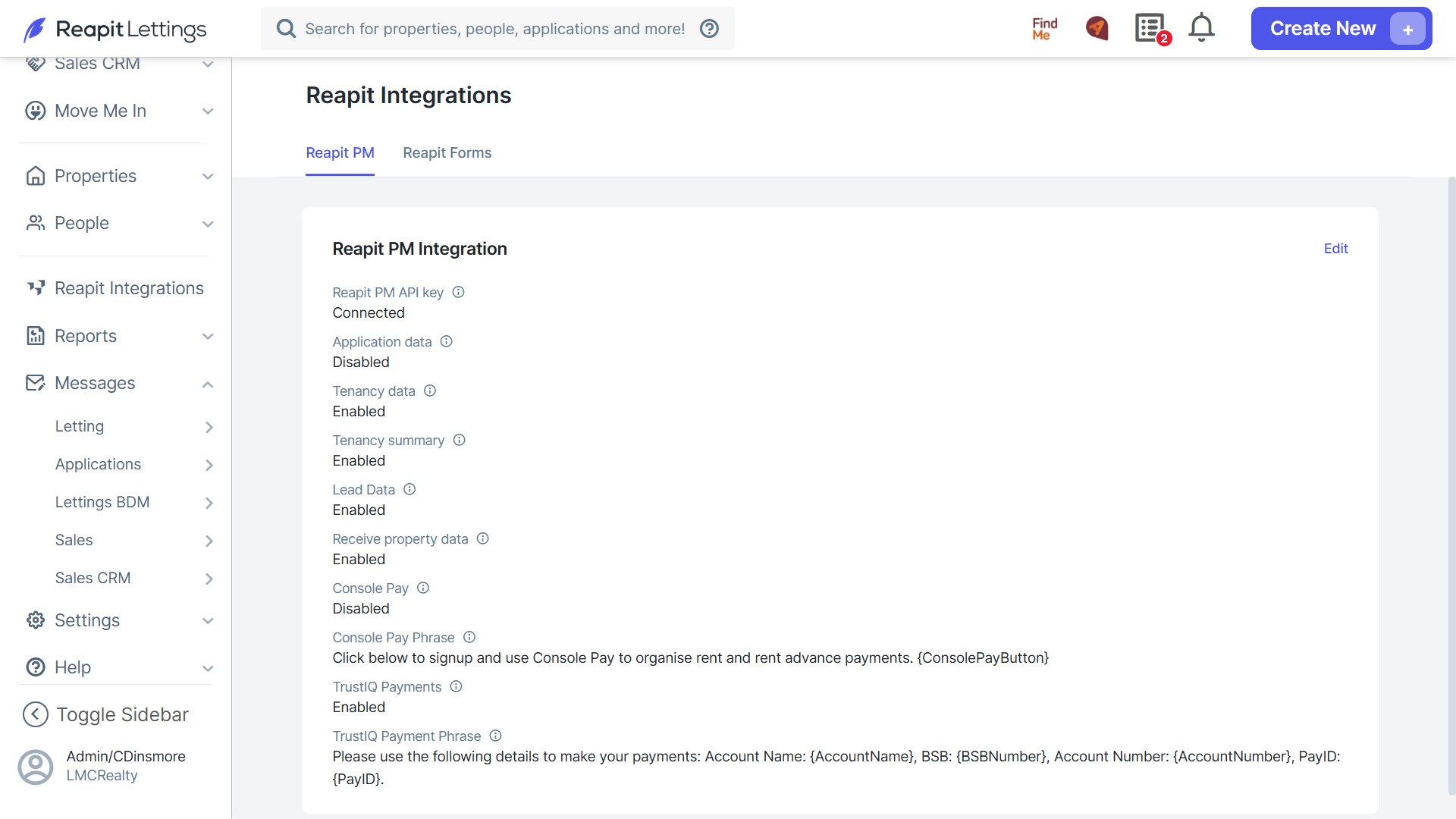Click the Edit link for PM Integration

[x=1335, y=249]
